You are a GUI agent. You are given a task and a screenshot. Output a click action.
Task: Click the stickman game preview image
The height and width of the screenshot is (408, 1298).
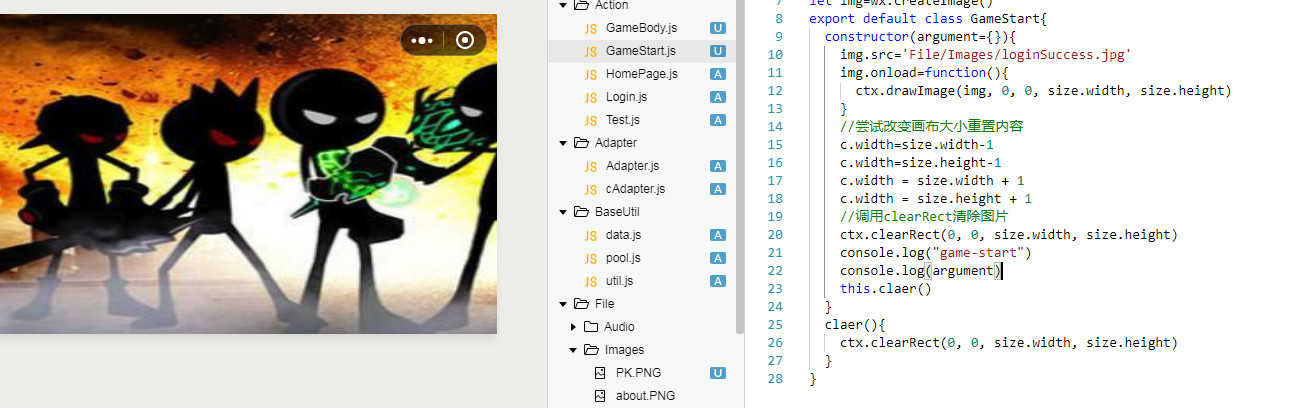248,174
